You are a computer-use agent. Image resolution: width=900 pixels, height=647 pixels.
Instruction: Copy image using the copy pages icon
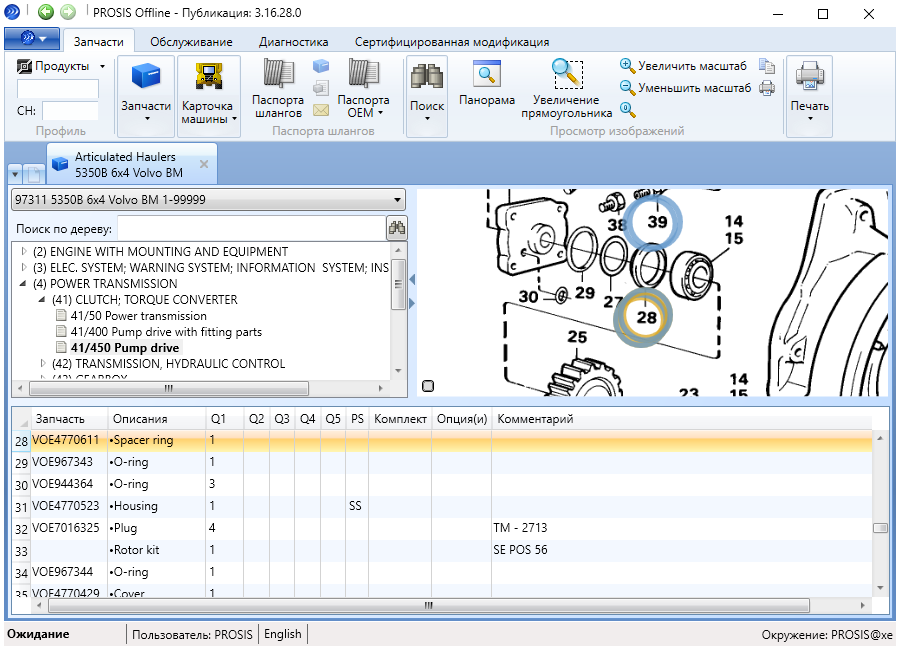point(767,66)
